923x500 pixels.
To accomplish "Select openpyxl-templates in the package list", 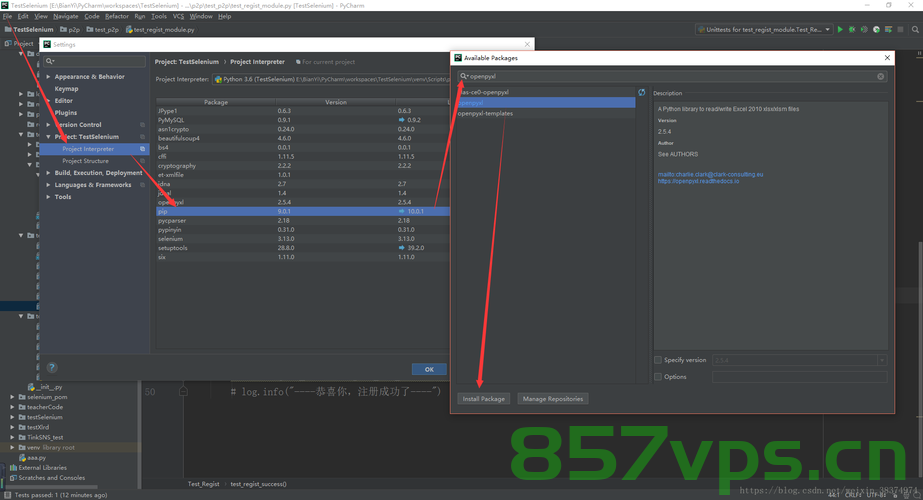I will (x=546, y=114).
